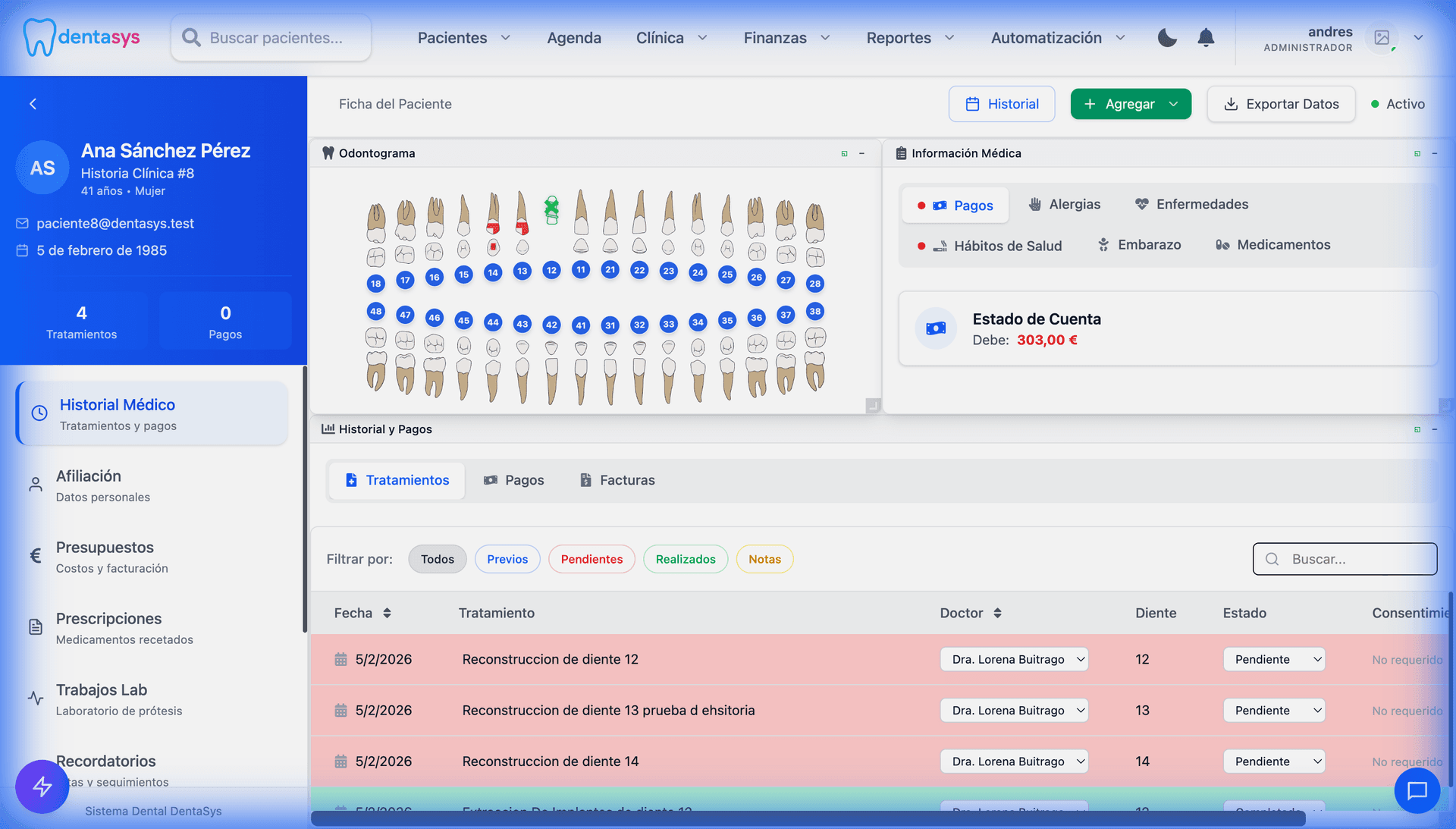Toggle dark mode moon icon
Screen dimensions: 1456x829
1167,38
